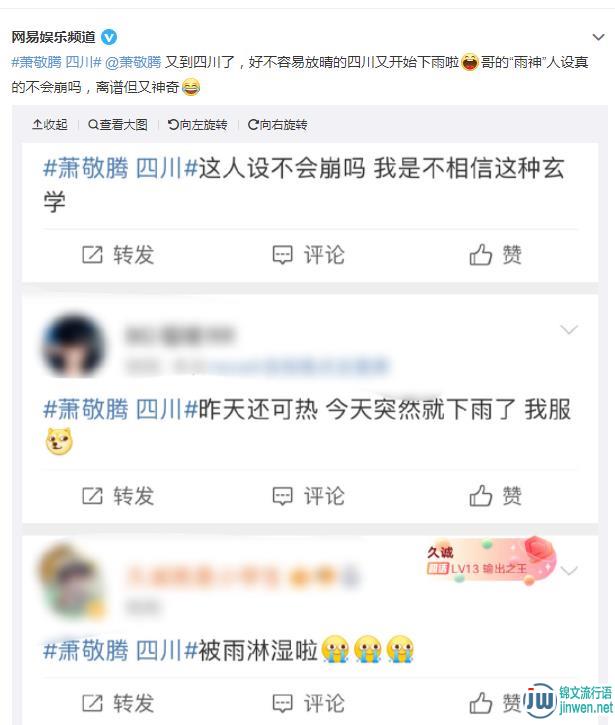This screenshot has height=725, width=615.
Task: Open the @萧敬腾 mention link
Action: 133,61
